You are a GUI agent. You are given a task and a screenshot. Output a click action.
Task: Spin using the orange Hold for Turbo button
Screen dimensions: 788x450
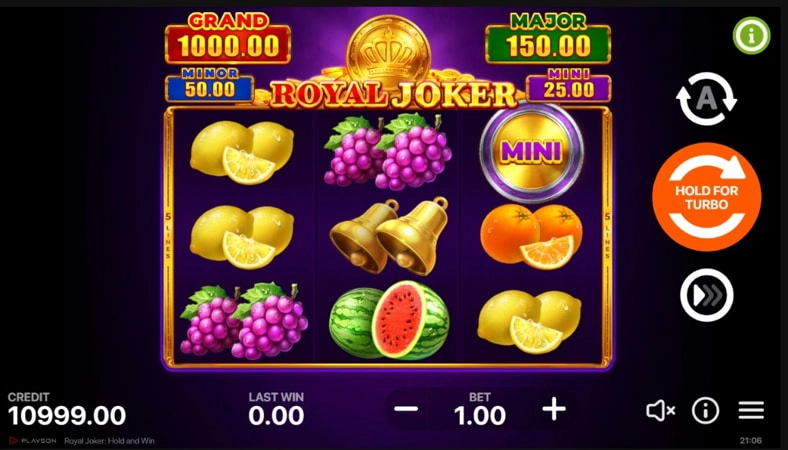point(707,197)
